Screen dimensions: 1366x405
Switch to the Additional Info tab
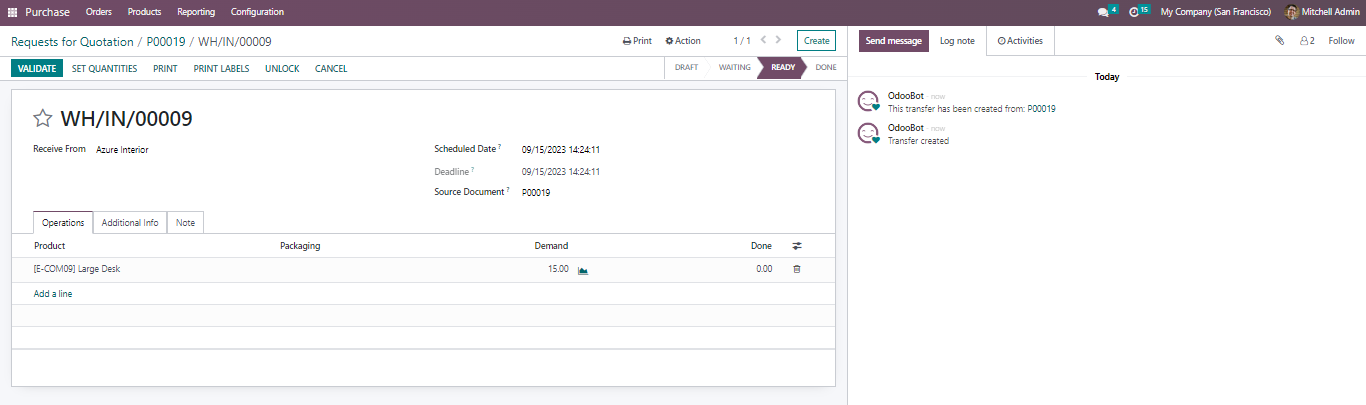click(130, 223)
